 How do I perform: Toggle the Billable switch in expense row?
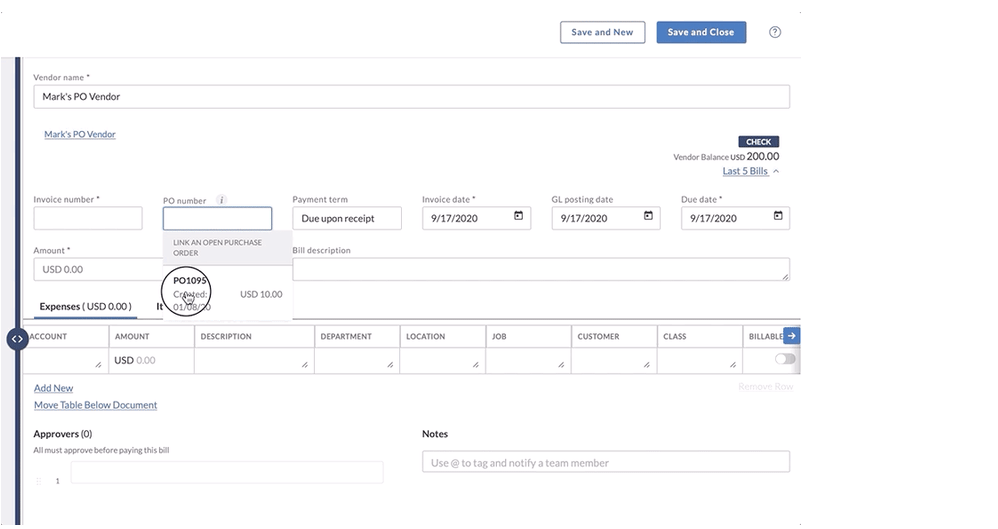tap(785, 359)
